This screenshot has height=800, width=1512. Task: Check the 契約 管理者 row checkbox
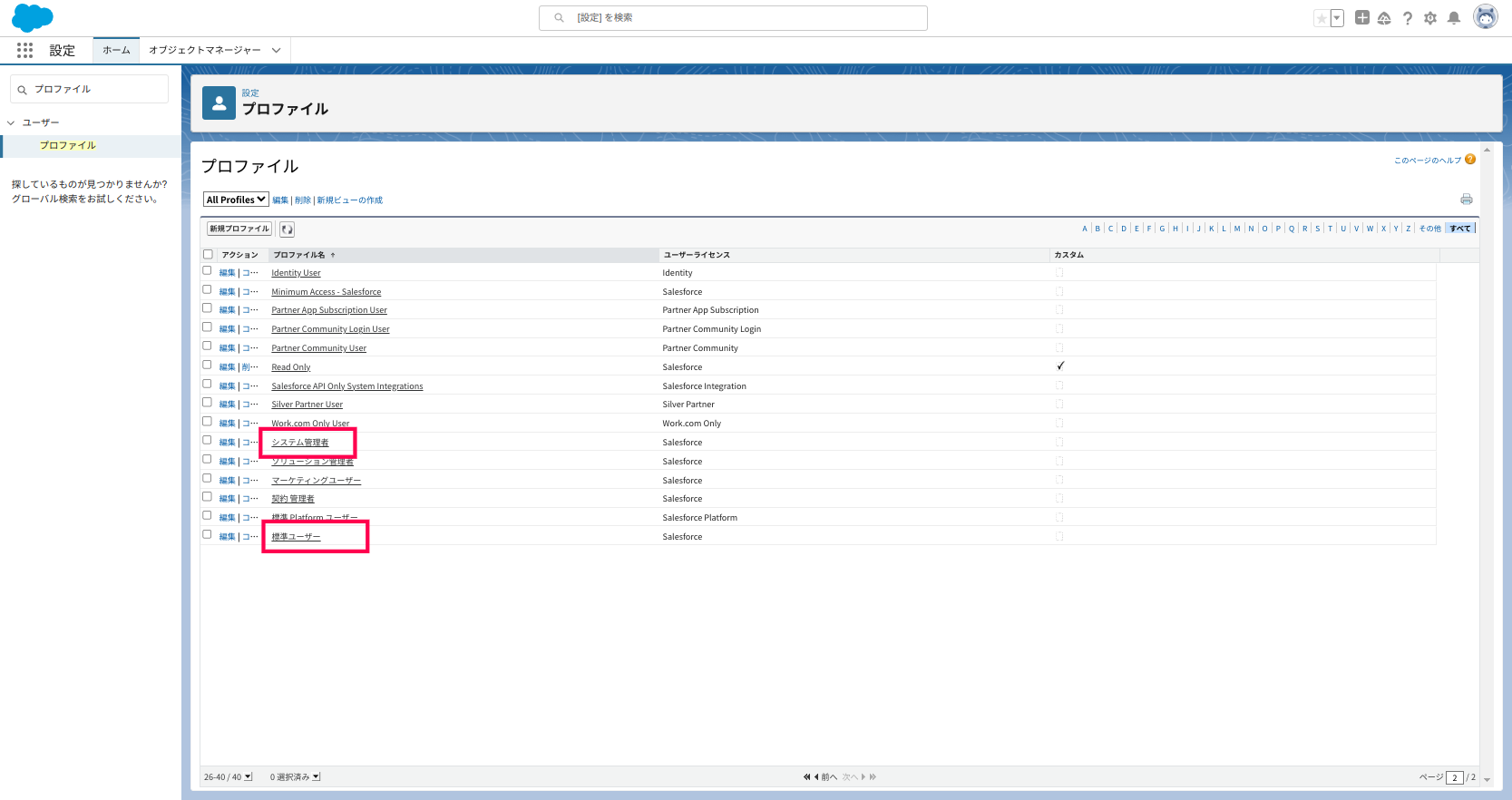tap(207, 497)
